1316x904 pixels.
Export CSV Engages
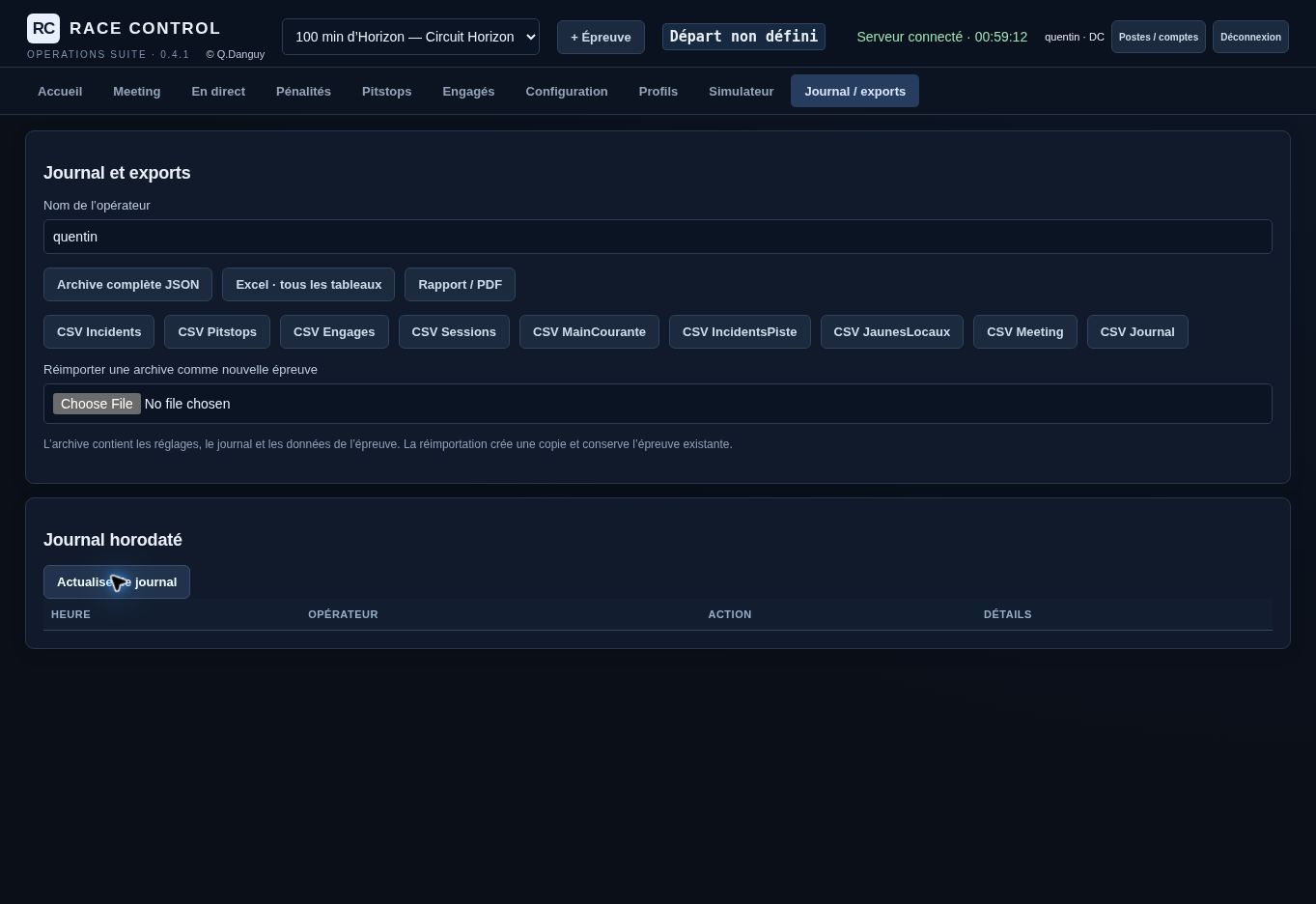pos(334,332)
